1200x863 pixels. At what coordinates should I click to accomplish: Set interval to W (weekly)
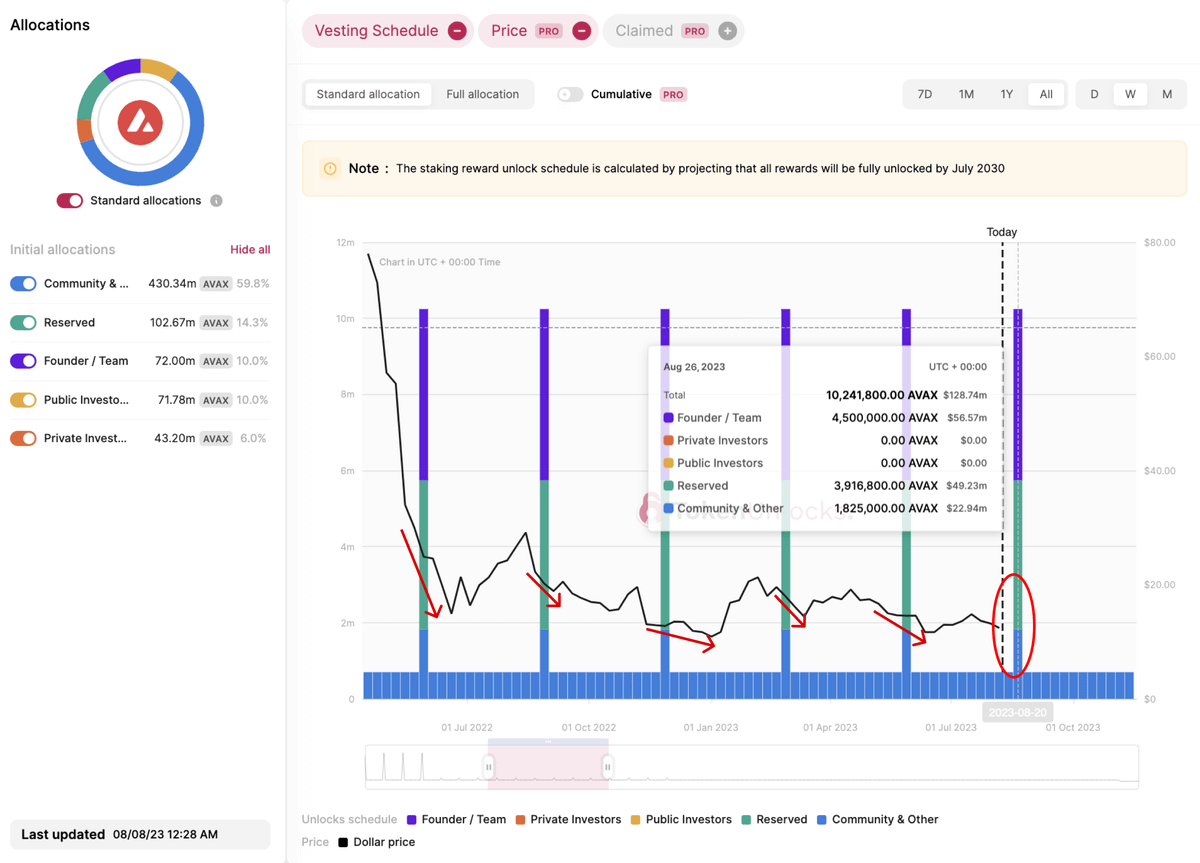1130,95
